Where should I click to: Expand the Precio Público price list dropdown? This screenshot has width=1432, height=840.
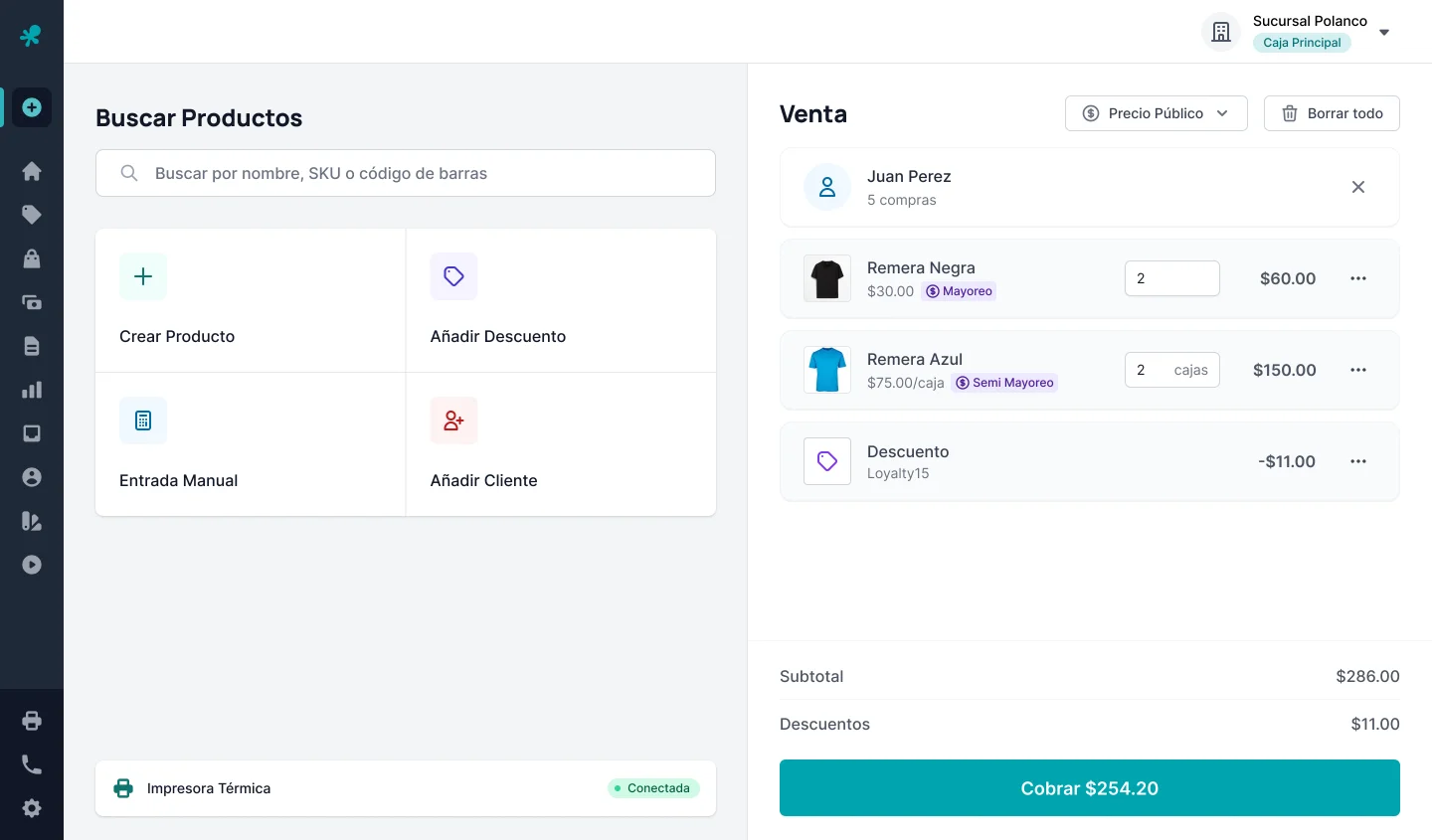(1156, 113)
